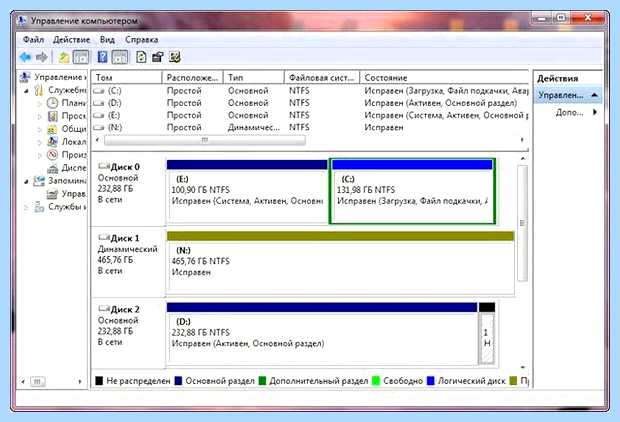This screenshot has height=422, width=620.
Task: Sort by the Том column header
Action: [x=127, y=78]
